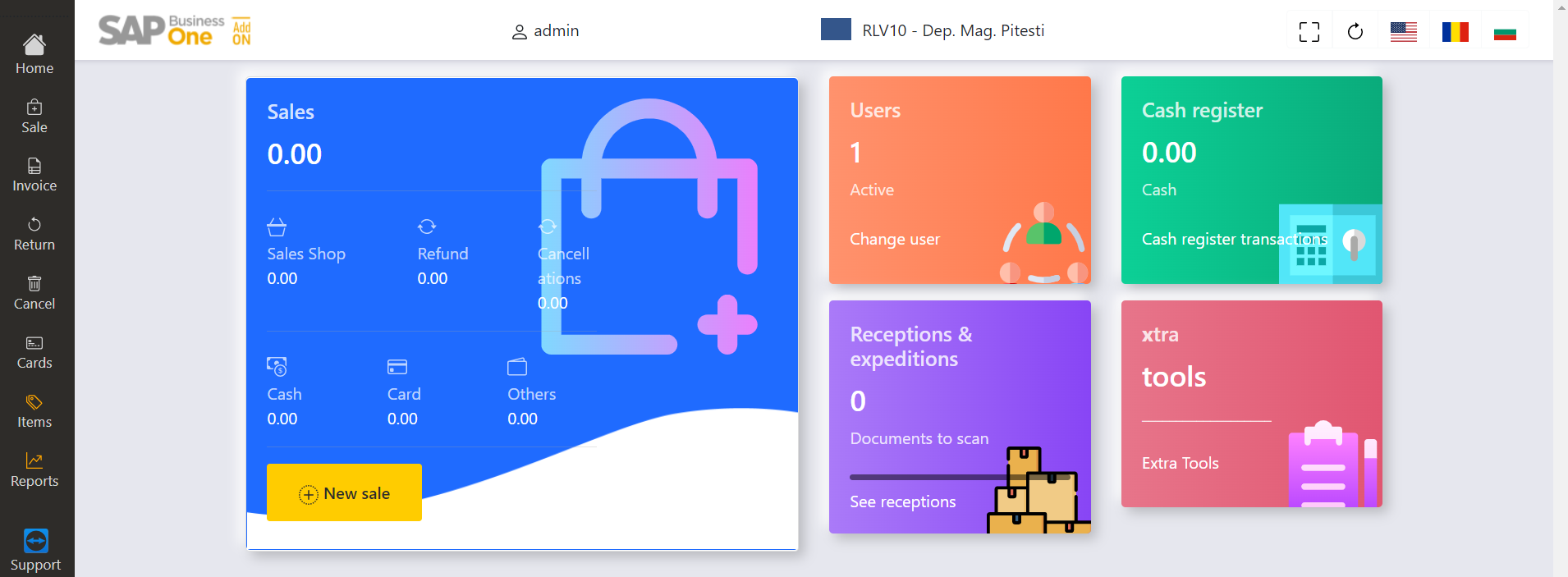
Task: Click the page vertical scrollbar
Action: coord(1561,288)
